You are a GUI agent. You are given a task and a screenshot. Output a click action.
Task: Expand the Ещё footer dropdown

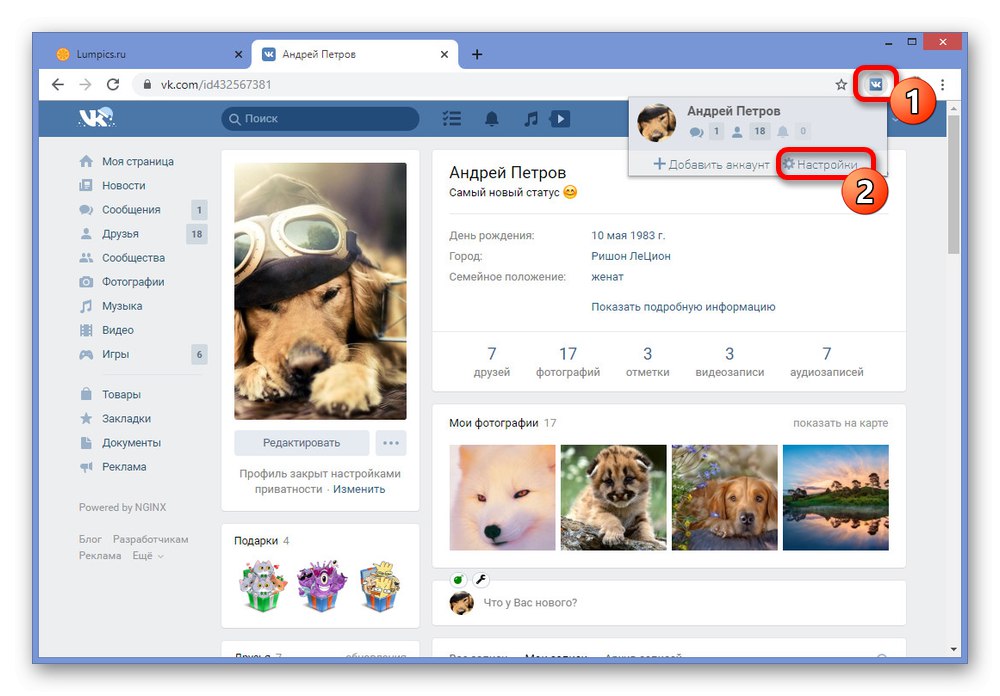click(x=148, y=556)
